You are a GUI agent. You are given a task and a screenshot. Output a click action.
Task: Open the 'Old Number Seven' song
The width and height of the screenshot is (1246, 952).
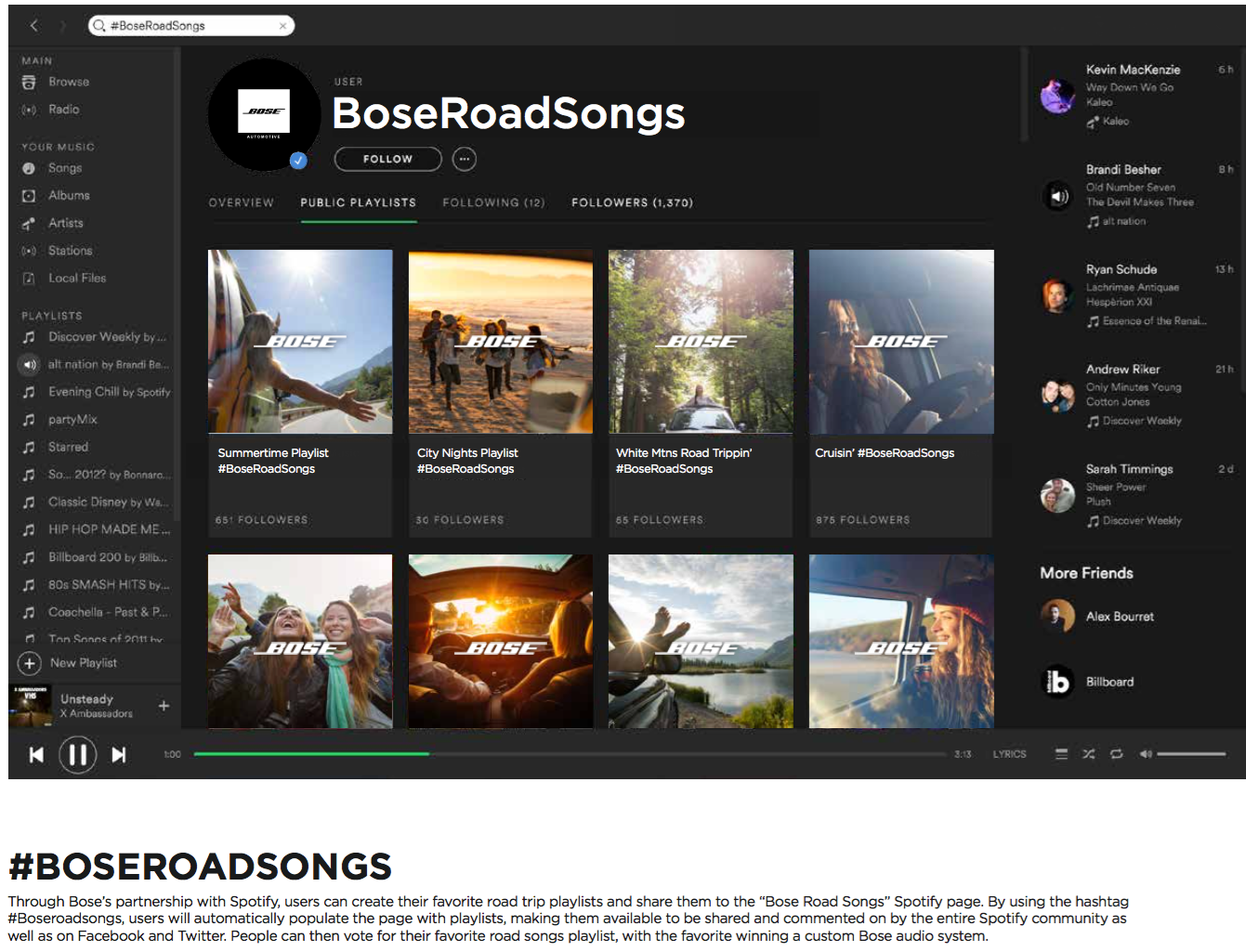click(x=1131, y=188)
